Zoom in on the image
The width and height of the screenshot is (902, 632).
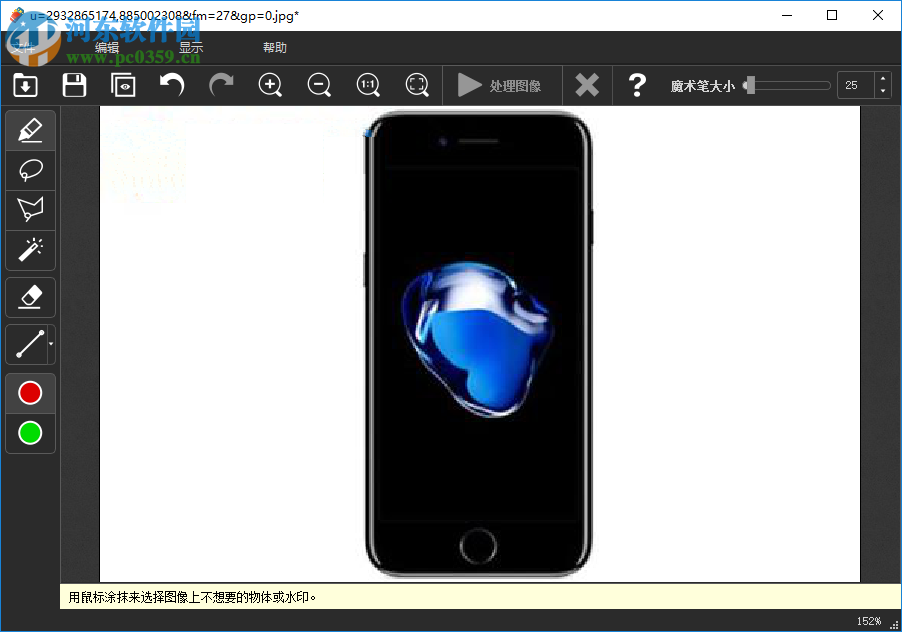click(270, 85)
